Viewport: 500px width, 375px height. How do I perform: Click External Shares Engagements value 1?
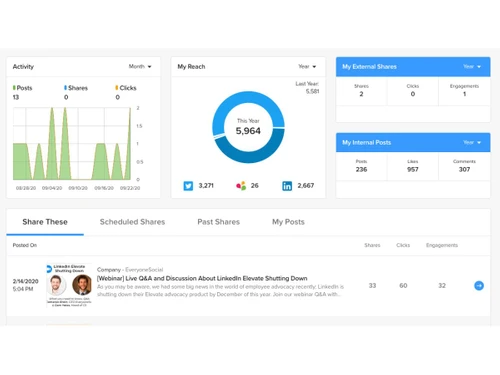click(x=464, y=94)
